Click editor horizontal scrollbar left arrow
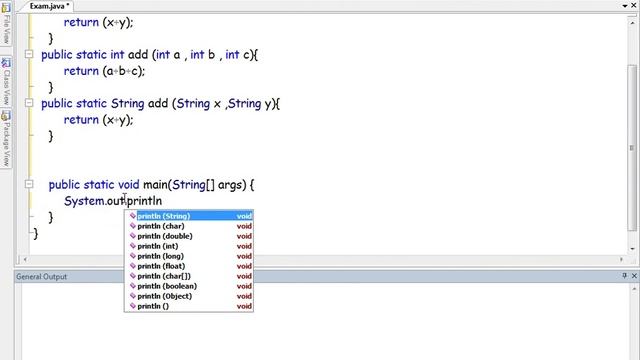The width and height of the screenshot is (640, 360). [x=25, y=259]
